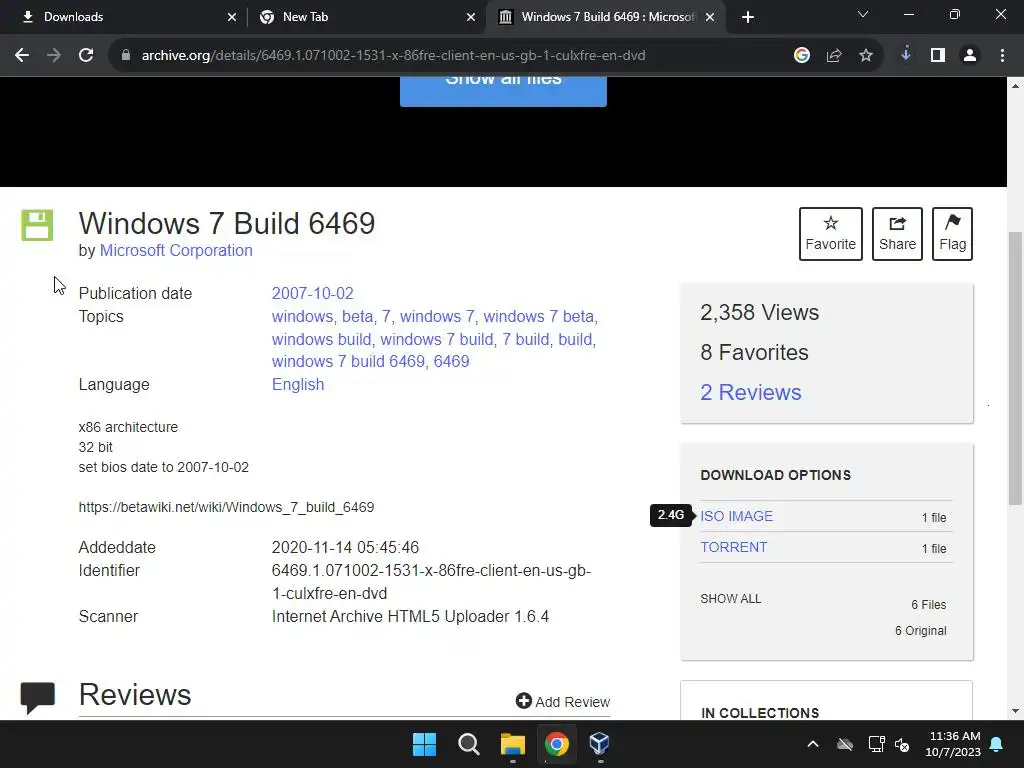Open the 2 Reviews link

tap(750, 392)
